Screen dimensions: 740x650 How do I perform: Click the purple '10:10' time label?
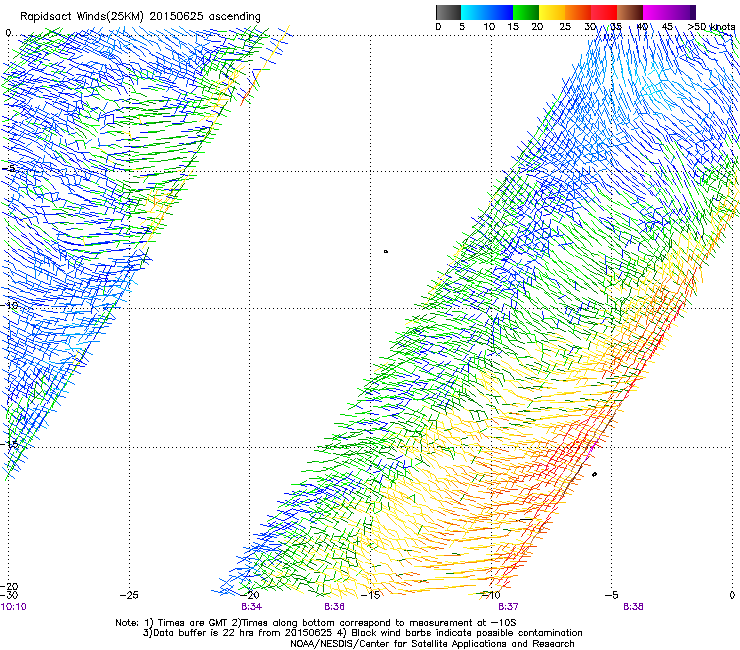click(x=14, y=607)
